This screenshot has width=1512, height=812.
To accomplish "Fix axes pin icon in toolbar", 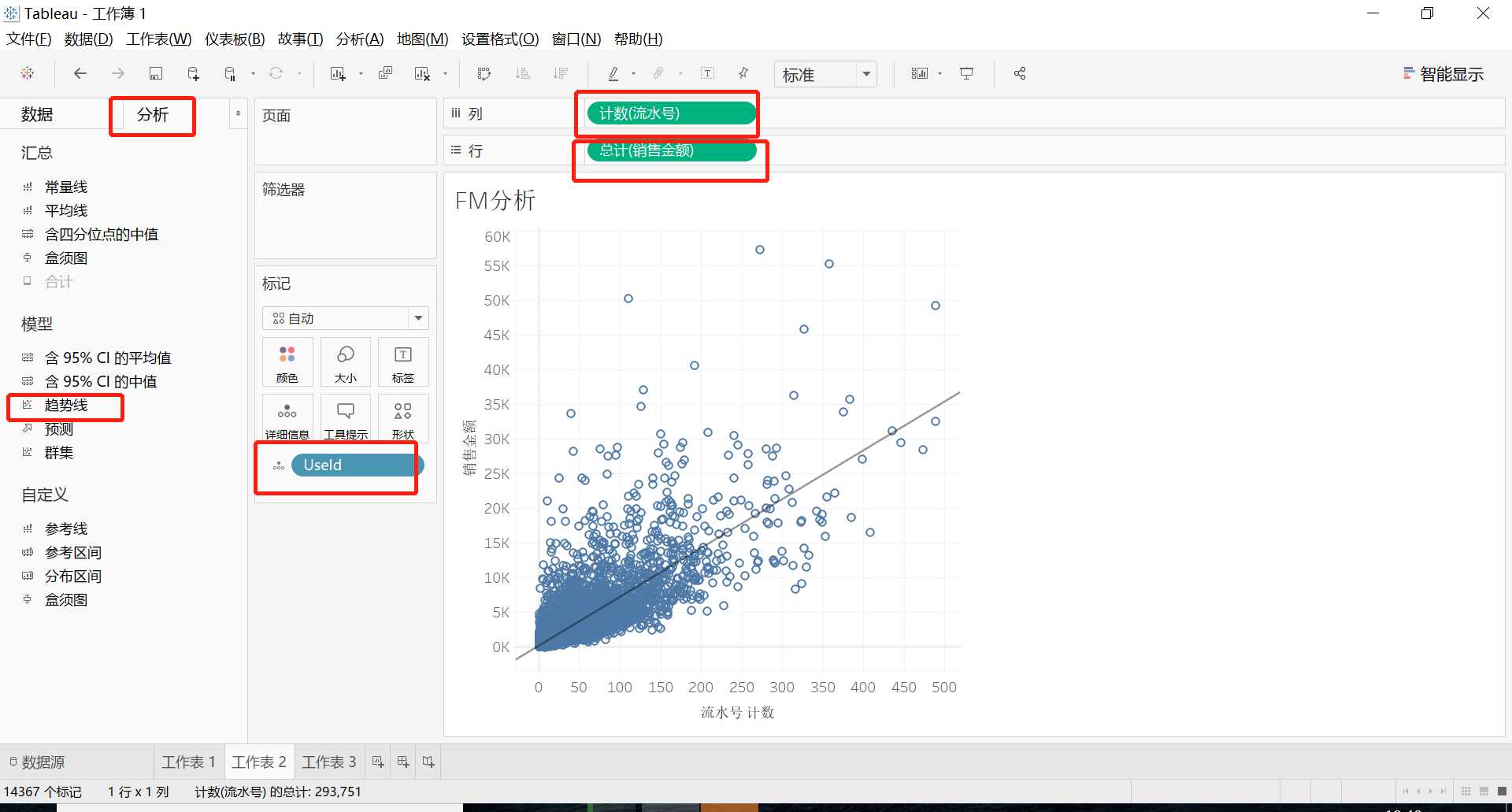I will click(x=743, y=73).
